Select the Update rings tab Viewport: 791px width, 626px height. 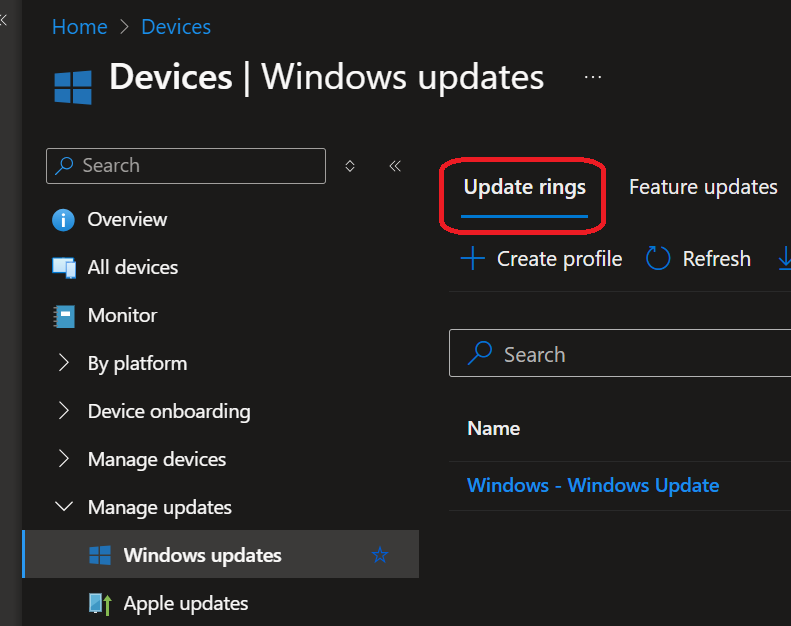[525, 187]
